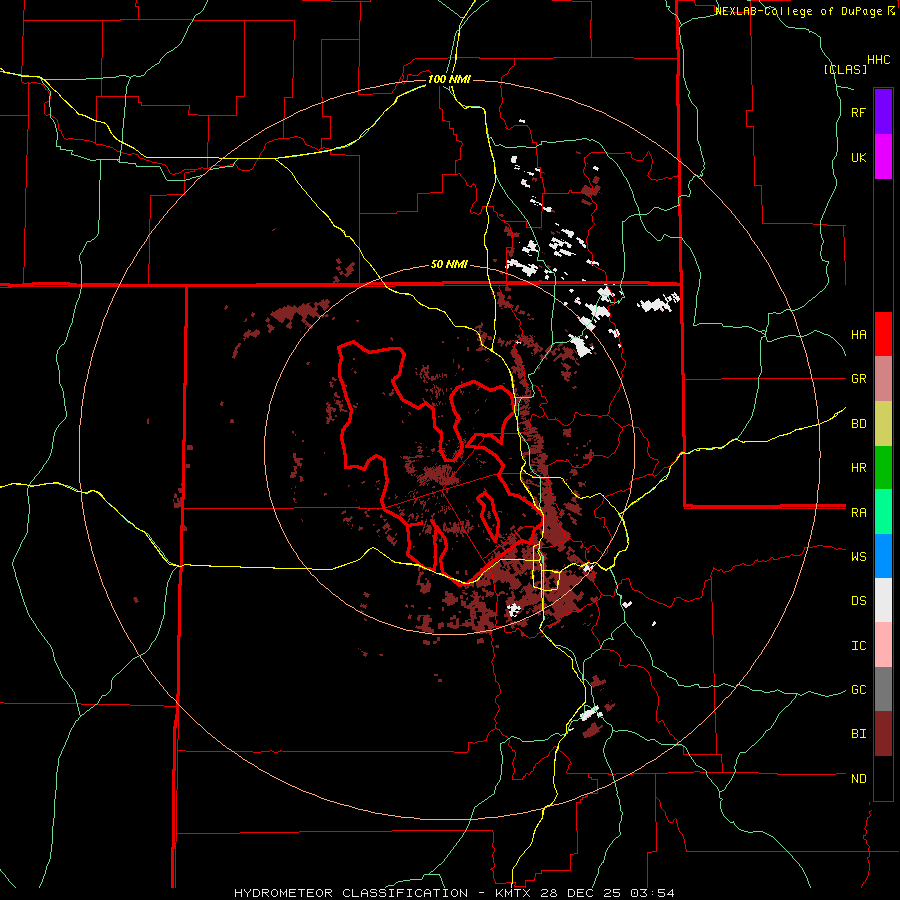This screenshot has width=900, height=900.
Task: Click the GC legend label
Action: (858, 690)
